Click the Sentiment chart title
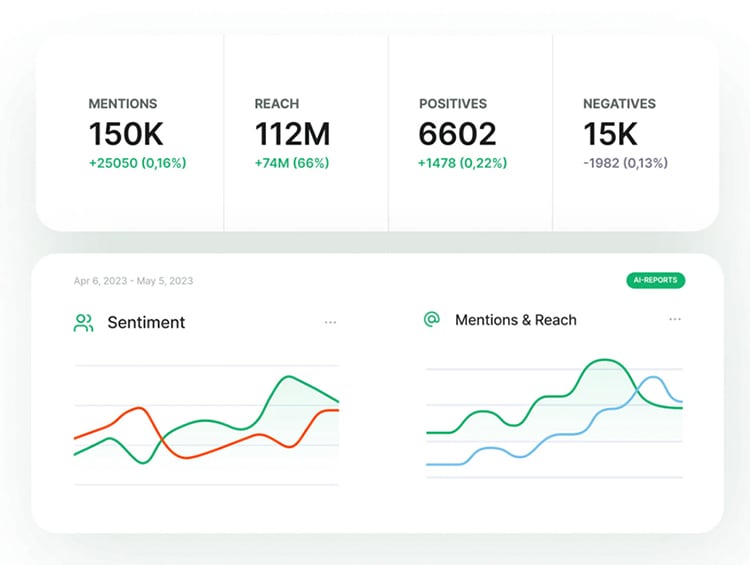 tap(146, 322)
